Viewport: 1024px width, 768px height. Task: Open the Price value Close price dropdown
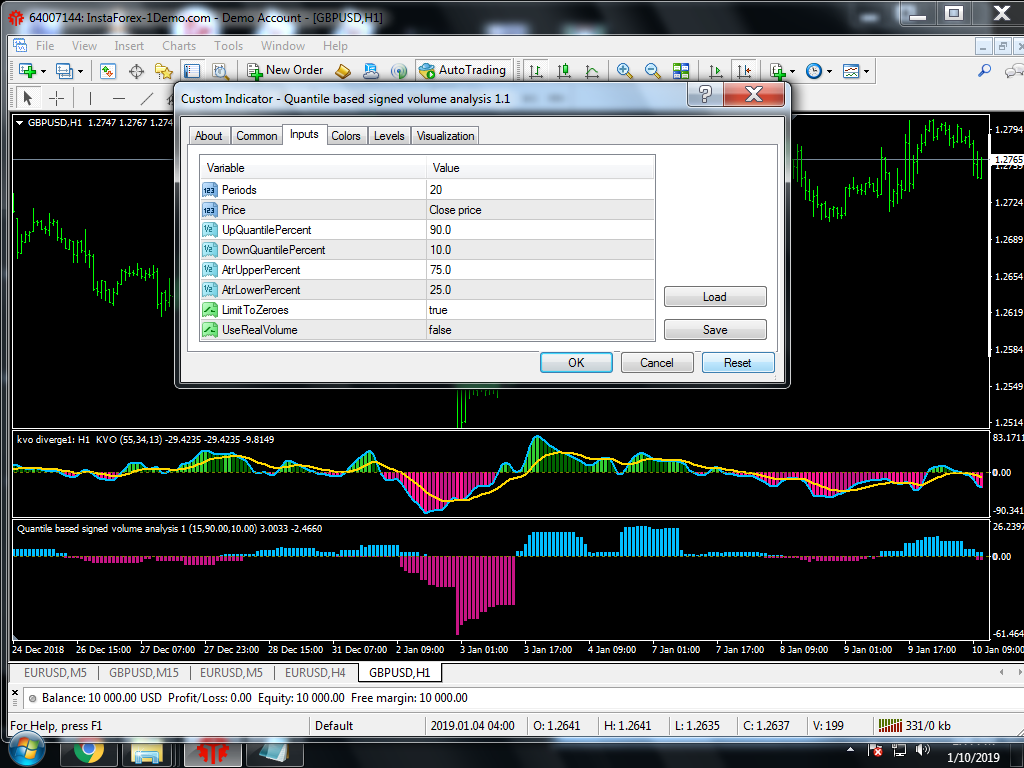[x=540, y=210]
